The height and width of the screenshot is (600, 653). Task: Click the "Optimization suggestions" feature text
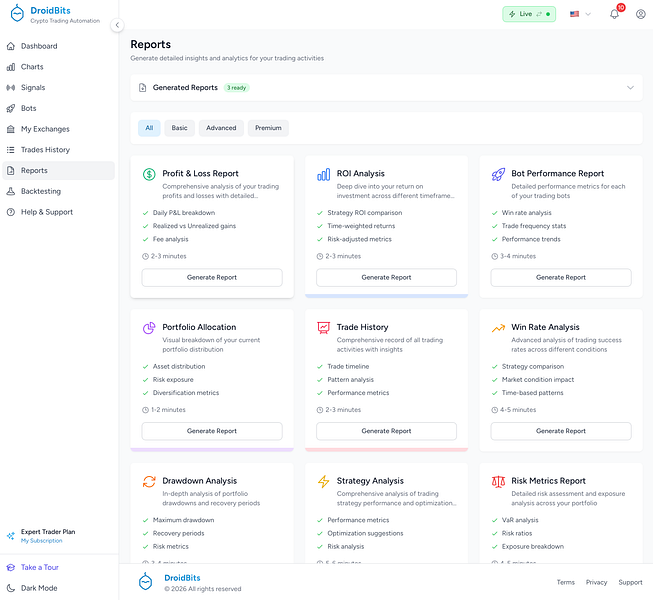(365, 533)
